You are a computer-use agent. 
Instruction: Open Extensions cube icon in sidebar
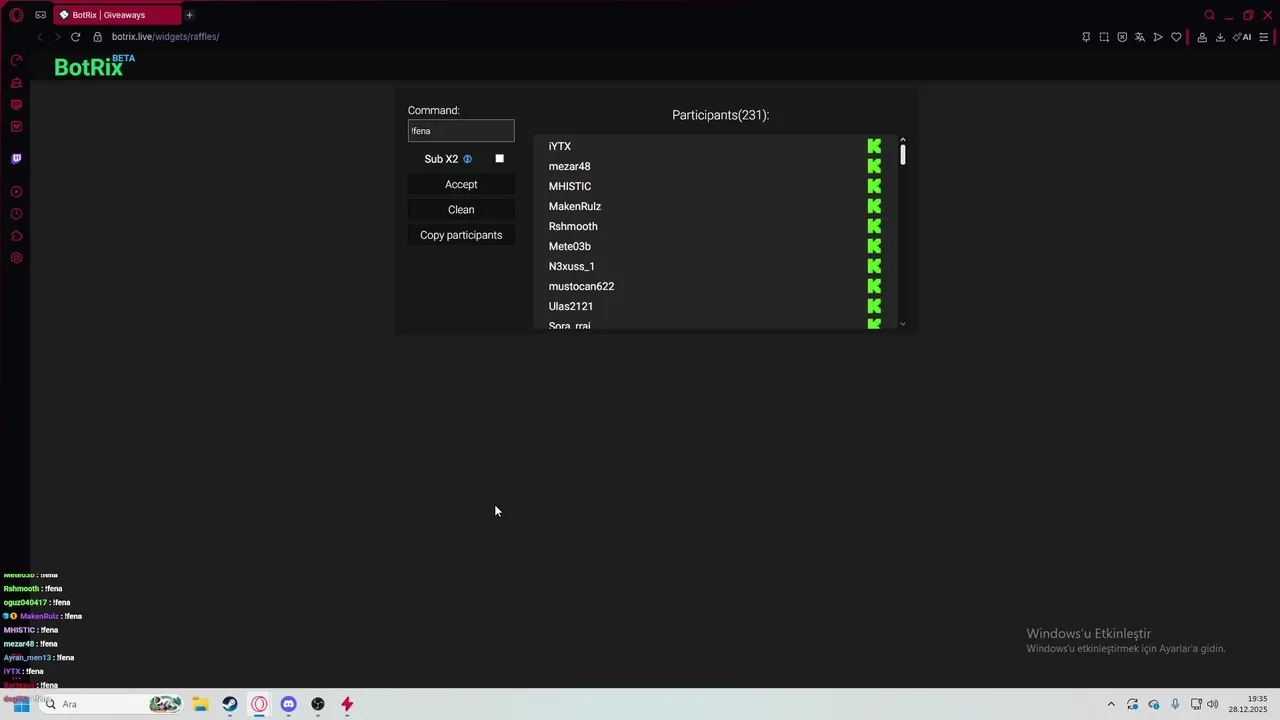tap(16, 236)
